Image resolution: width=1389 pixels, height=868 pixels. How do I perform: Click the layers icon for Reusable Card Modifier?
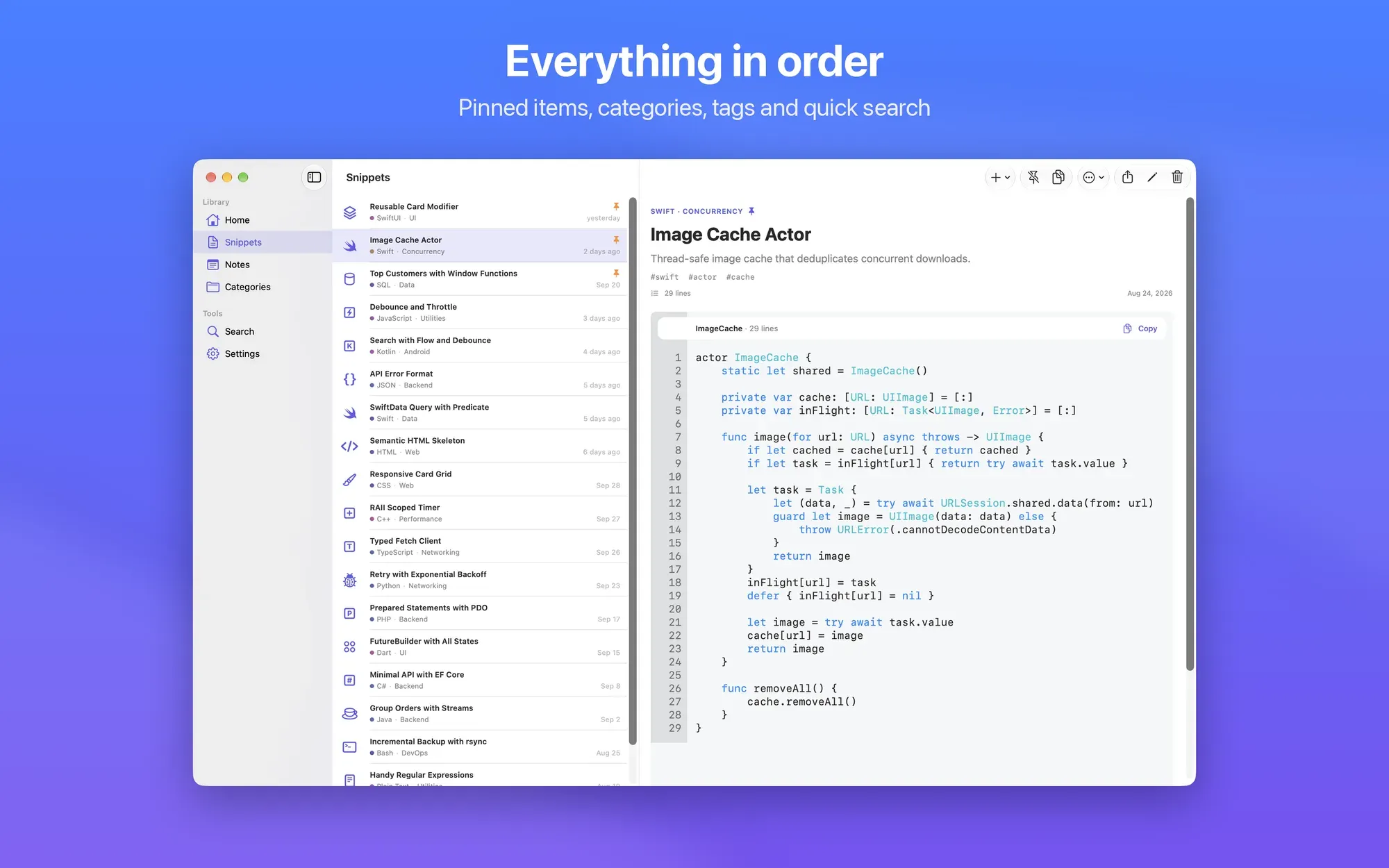(350, 212)
